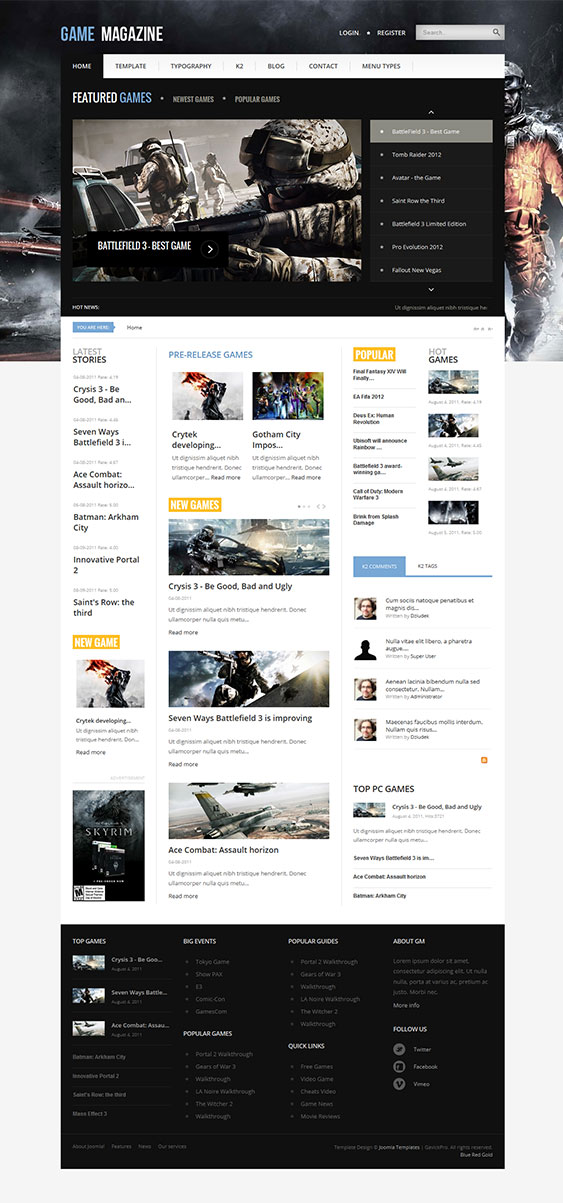The height and width of the screenshot is (1203, 563).
Task: Click the main Battlefield 3 featured image
Action: coord(217,201)
